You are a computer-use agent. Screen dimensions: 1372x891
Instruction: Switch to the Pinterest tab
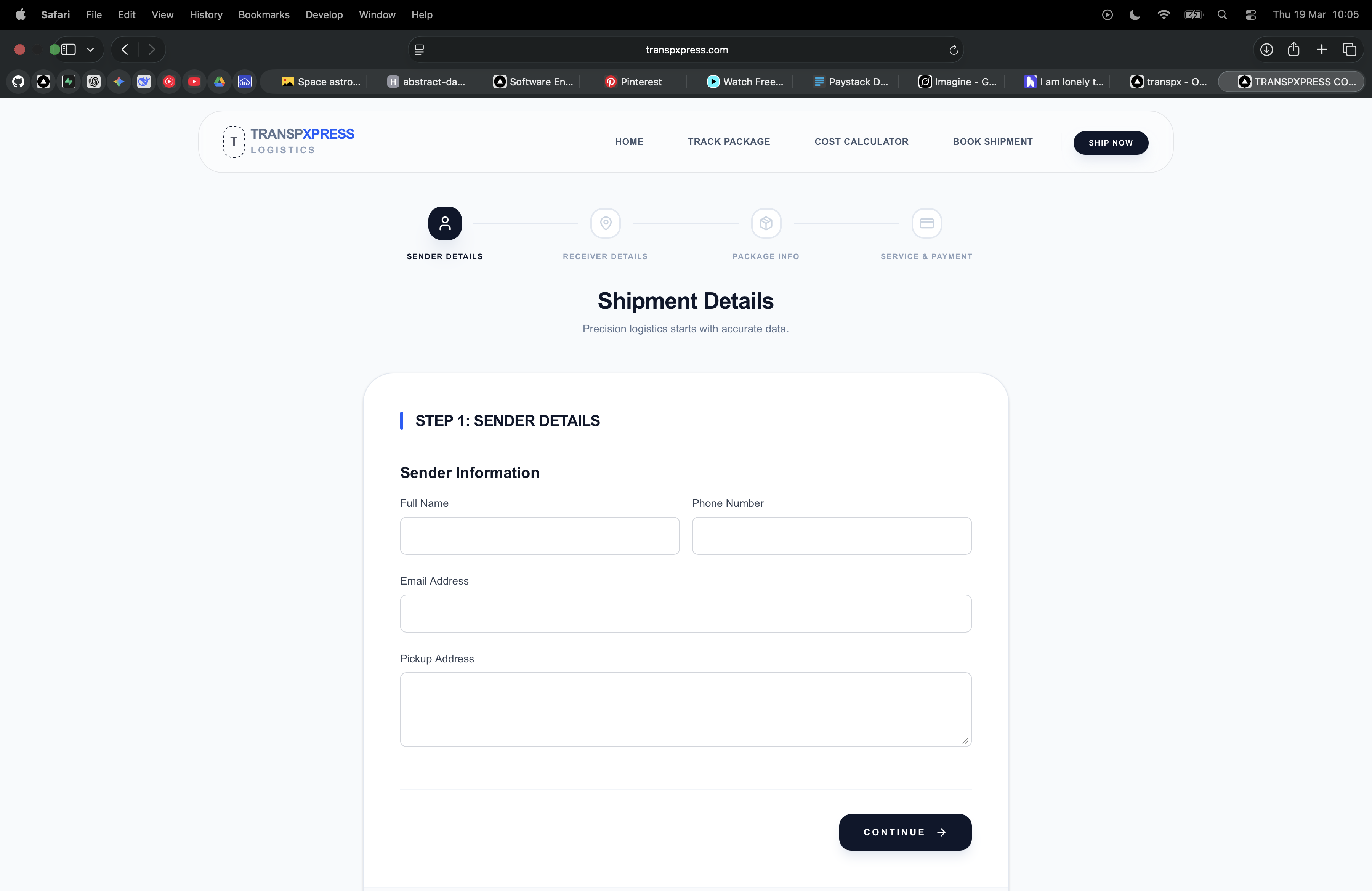(633, 82)
